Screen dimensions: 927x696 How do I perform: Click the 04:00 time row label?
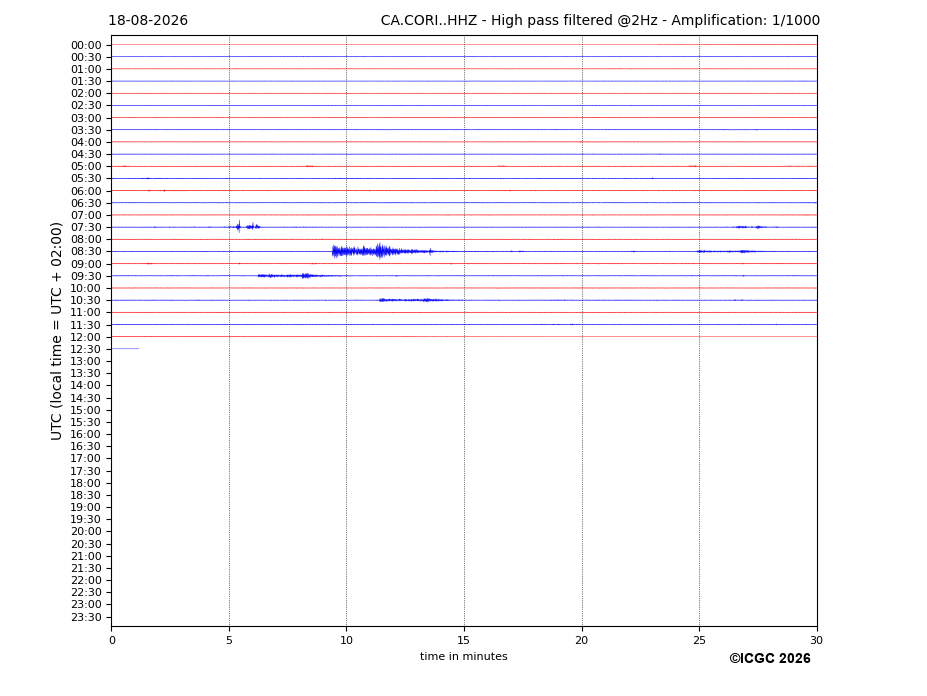pos(86,143)
